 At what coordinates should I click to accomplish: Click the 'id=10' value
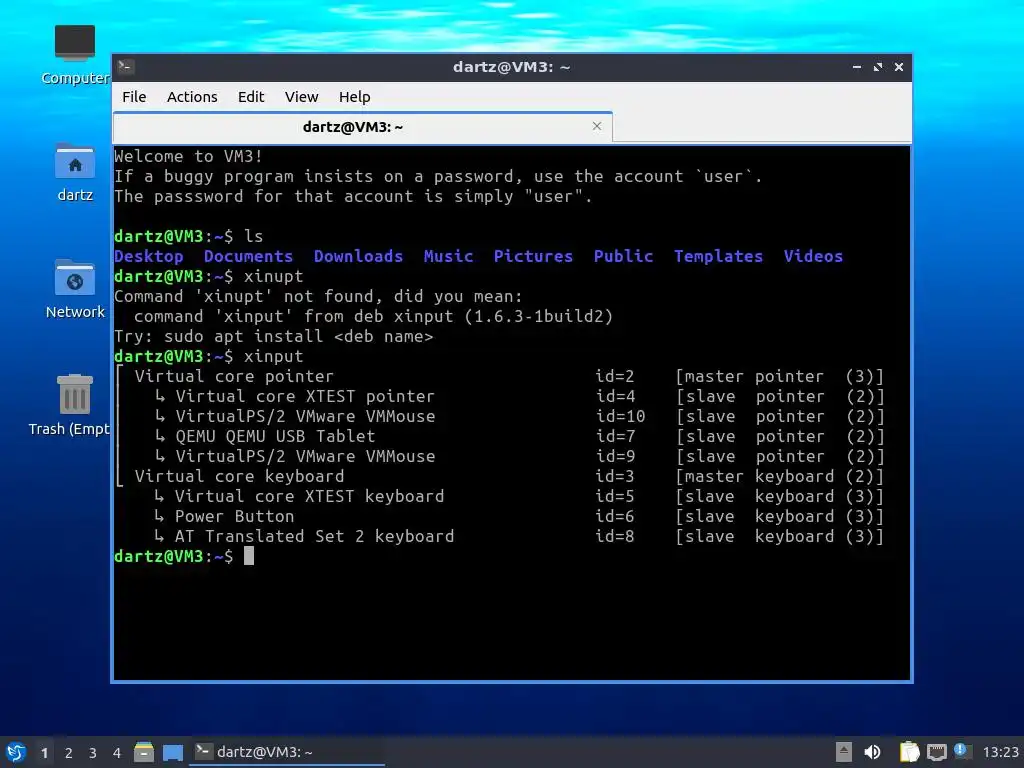tap(620, 416)
